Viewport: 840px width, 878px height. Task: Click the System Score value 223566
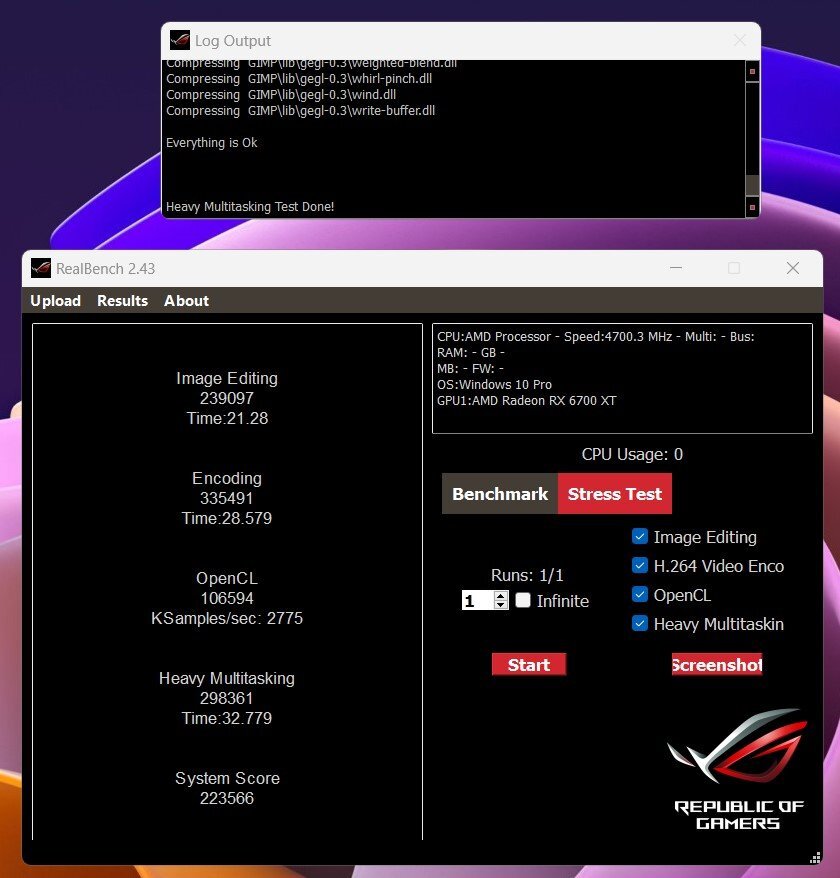[227, 798]
